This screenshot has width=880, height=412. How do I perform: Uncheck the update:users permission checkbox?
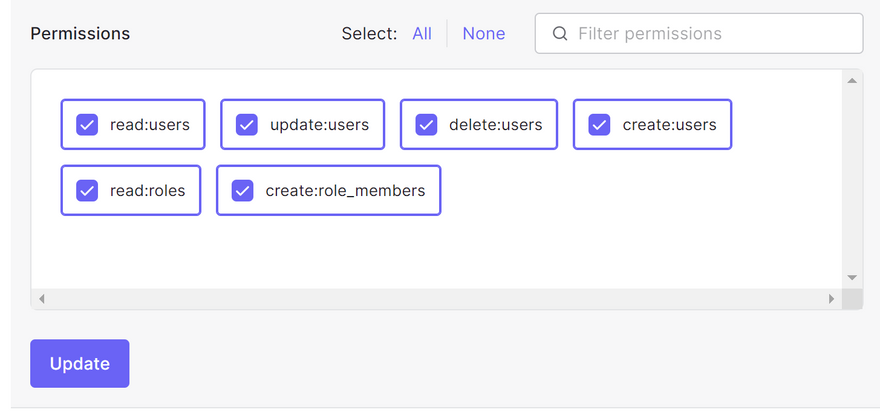(247, 125)
